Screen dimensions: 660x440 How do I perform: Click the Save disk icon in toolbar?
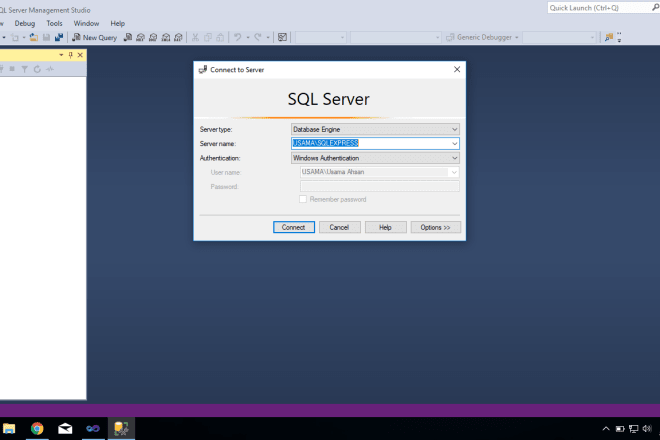46,37
